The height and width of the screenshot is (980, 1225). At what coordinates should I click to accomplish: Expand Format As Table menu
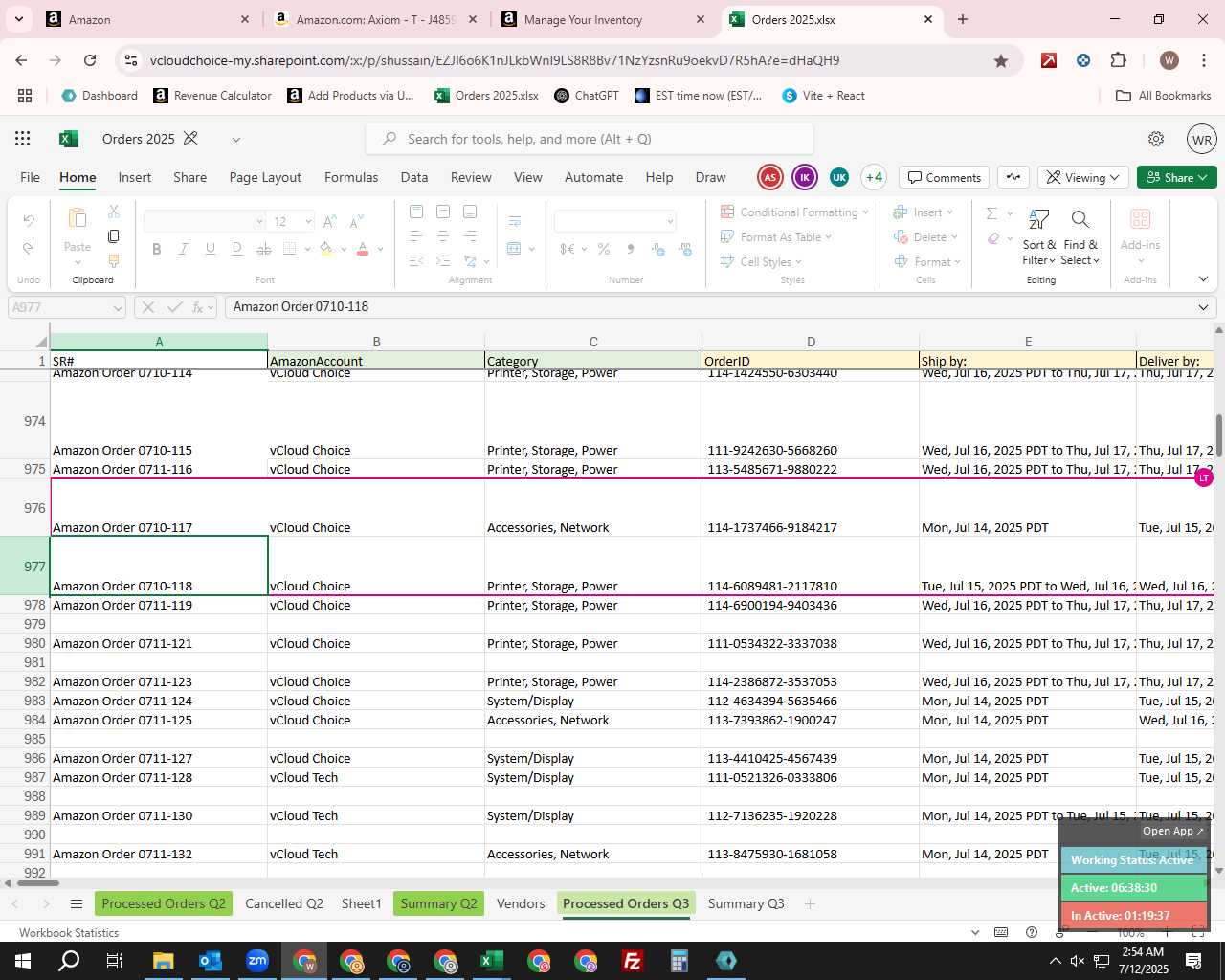(x=829, y=237)
